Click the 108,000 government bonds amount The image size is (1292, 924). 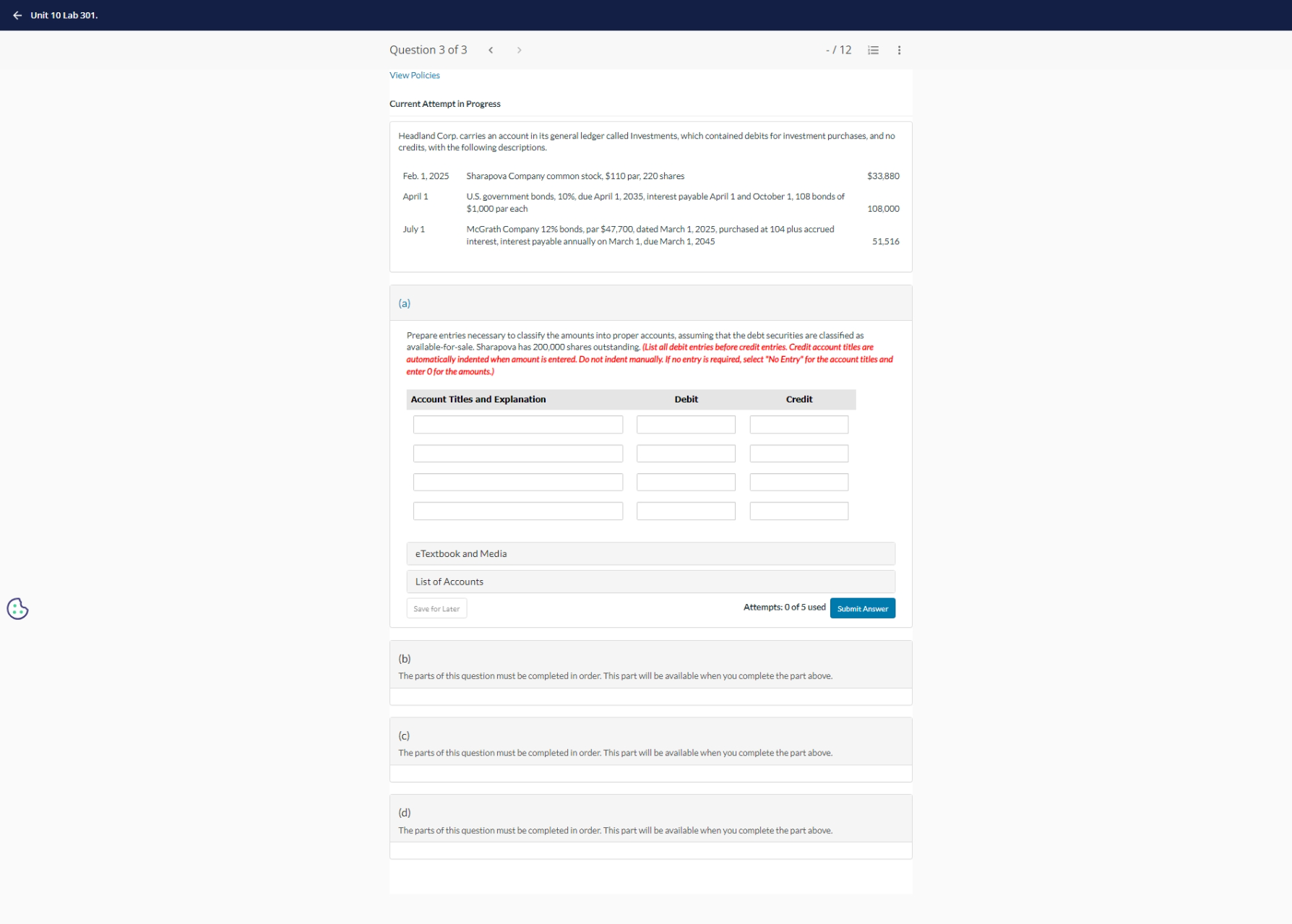(883, 209)
